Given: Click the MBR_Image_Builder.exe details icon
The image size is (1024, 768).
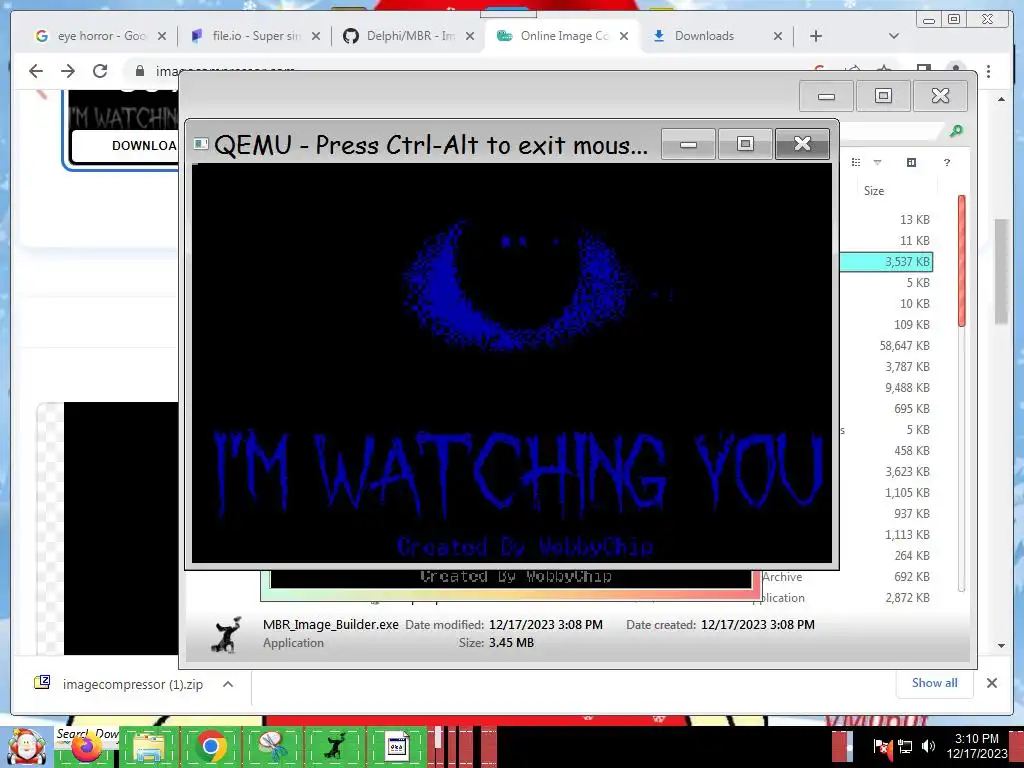Looking at the screenshot, I should [x=227, y=635].
